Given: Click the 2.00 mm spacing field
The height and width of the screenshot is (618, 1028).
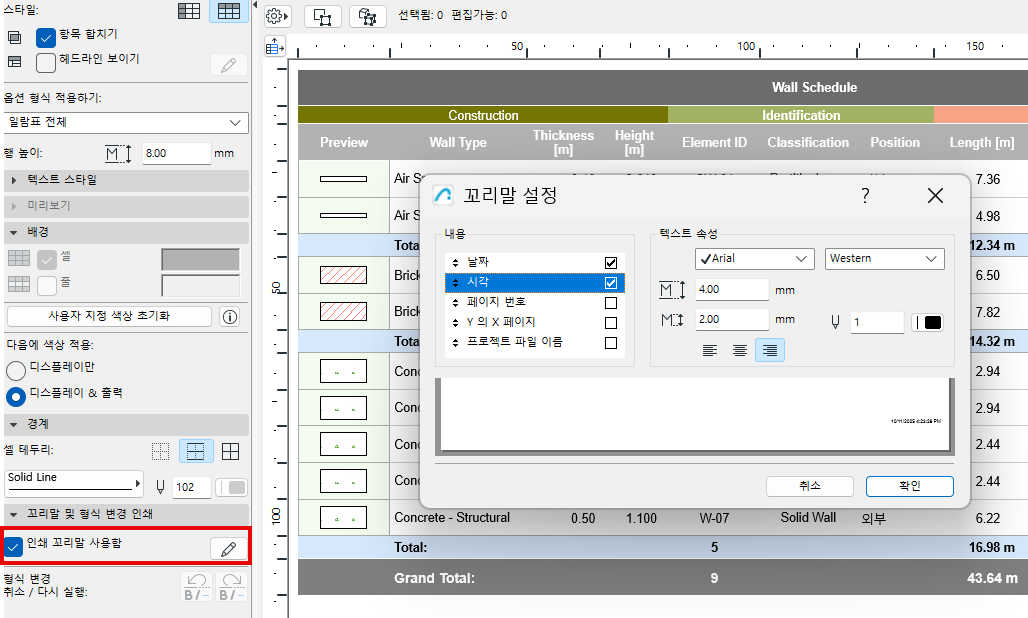Looking at the screenshot, I should [x=732, y=320].
